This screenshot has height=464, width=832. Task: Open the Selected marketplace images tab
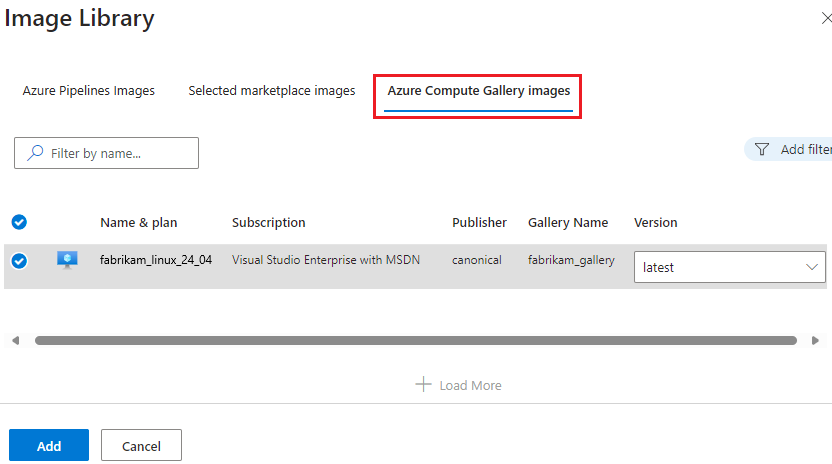pos(272,91)
